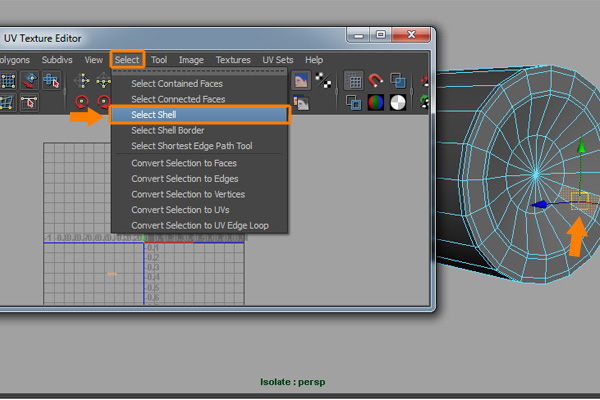This screenshot has height=400, width=600.
Task: Click the flip UVs arrows icon
Action: pyautogui.click(x=82, y=81)
